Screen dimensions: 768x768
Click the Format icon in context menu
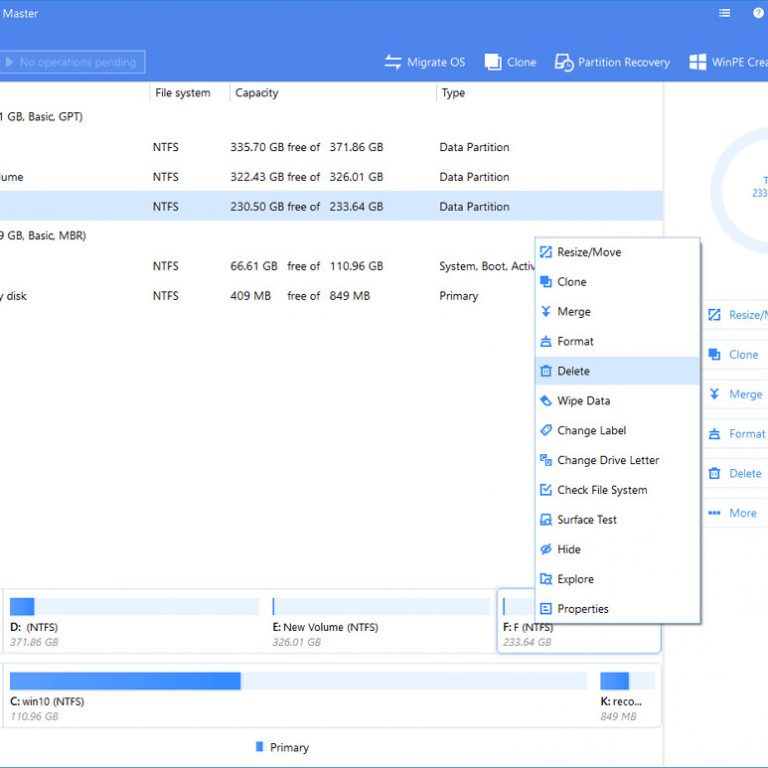[546, 341]
